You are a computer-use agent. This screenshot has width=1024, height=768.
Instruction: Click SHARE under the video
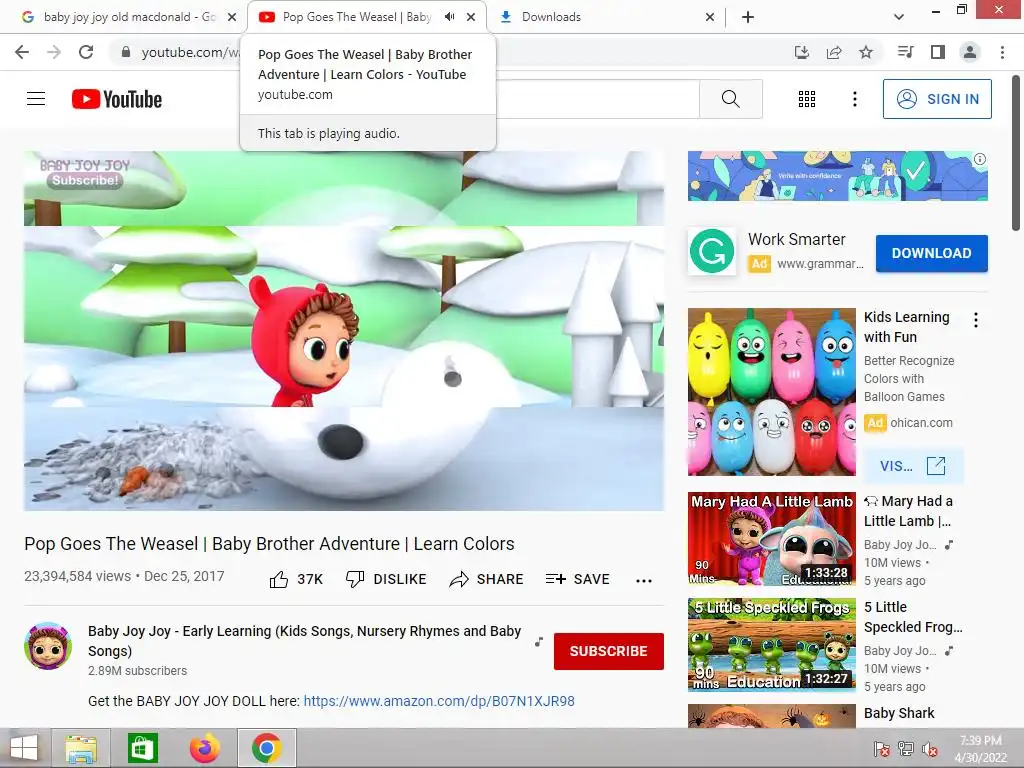point(487,579)
